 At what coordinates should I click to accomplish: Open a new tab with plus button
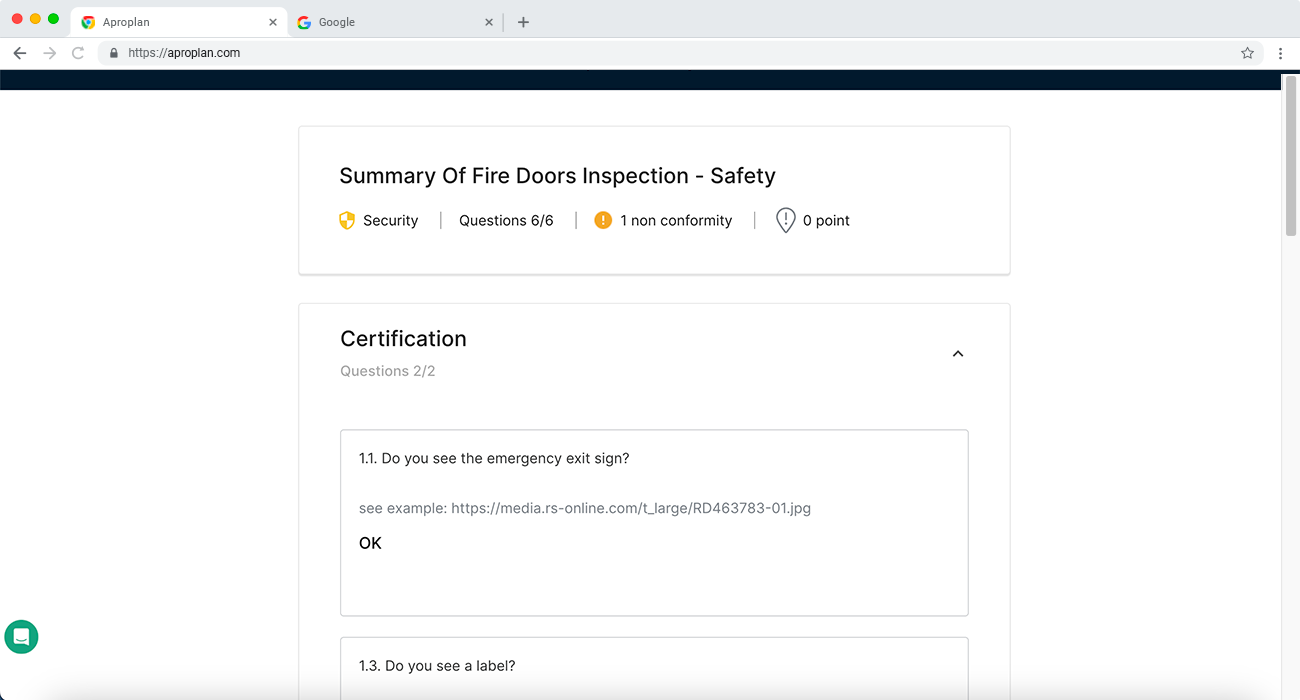pyautogui.click(x=523, y=22)
